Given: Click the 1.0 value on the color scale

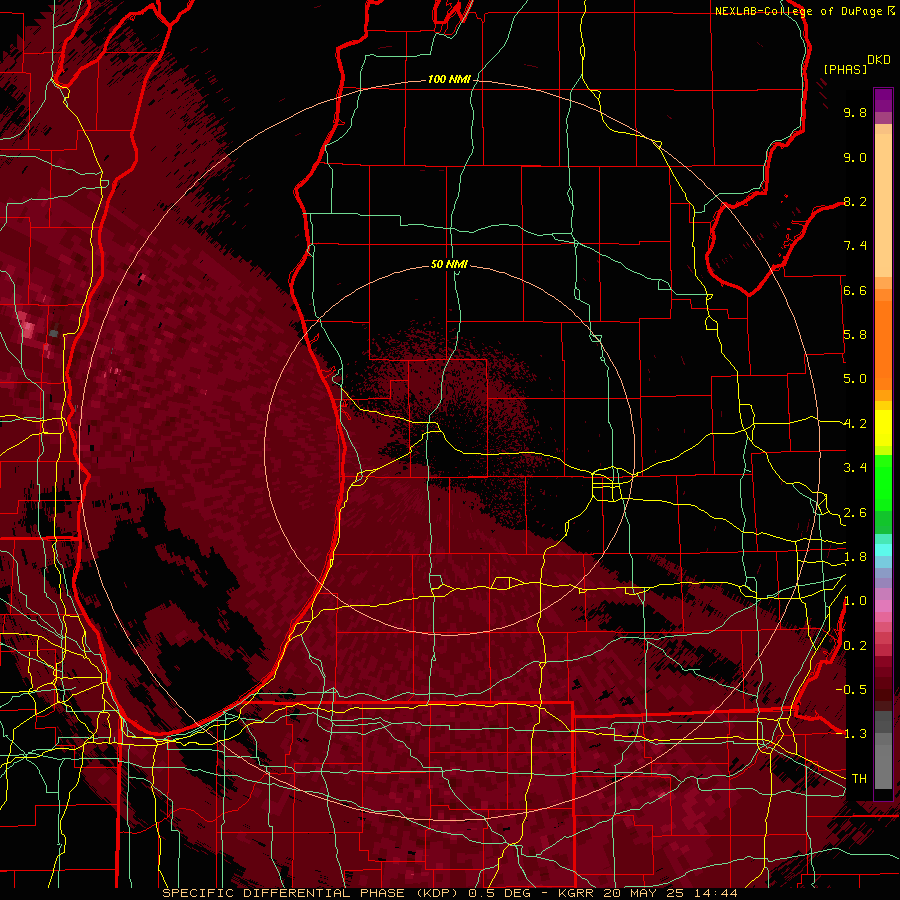Looking at the screenshot, I should (x=855, y=601).
